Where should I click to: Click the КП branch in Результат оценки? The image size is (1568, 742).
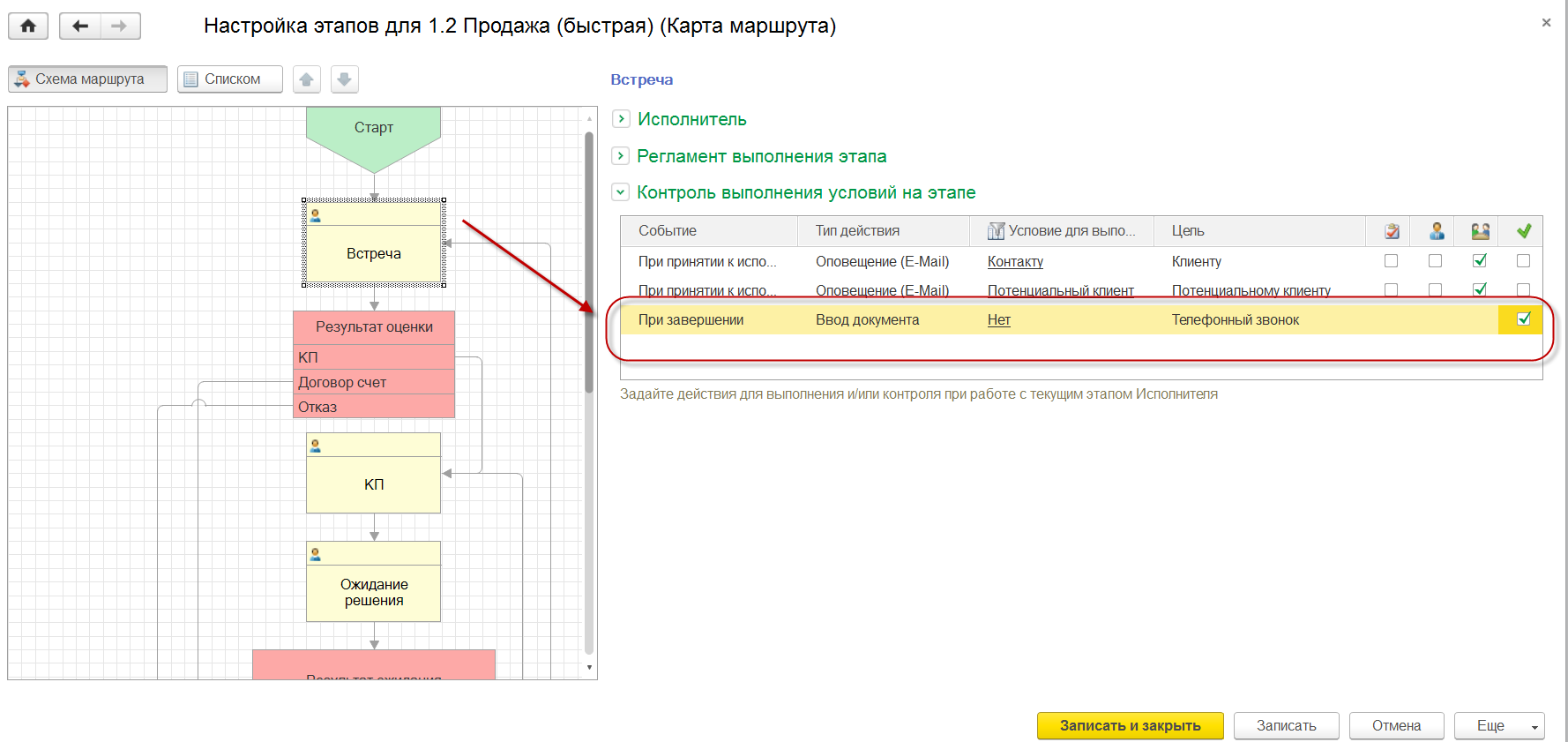[x=374, y=357]
